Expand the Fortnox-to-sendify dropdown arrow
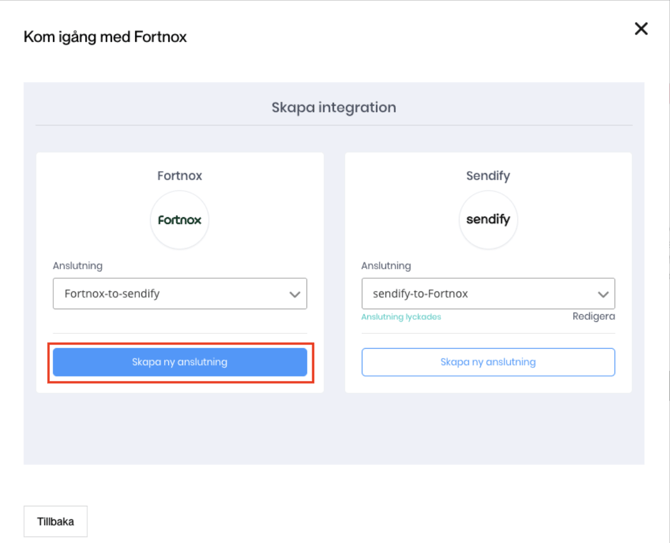The width and height of the screenshot is (670, 543). (x=294, y=294)
